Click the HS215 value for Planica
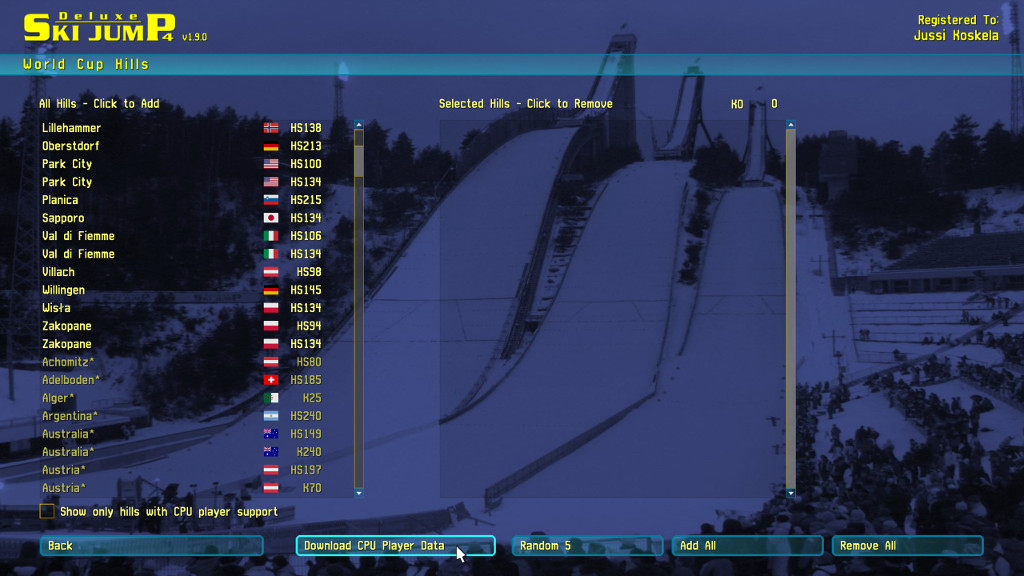This screenshot has width=1024, height=576. pyautogui.click(x=306, y=200)
